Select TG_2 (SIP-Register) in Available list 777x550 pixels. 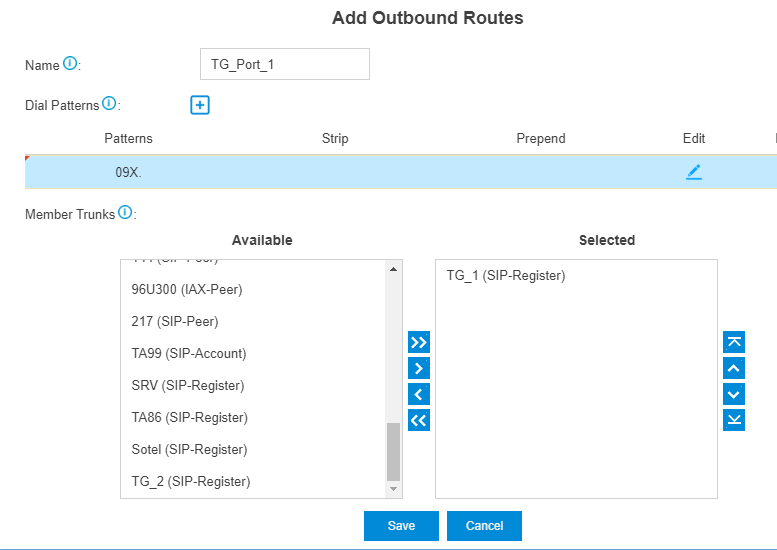point(191,481)
